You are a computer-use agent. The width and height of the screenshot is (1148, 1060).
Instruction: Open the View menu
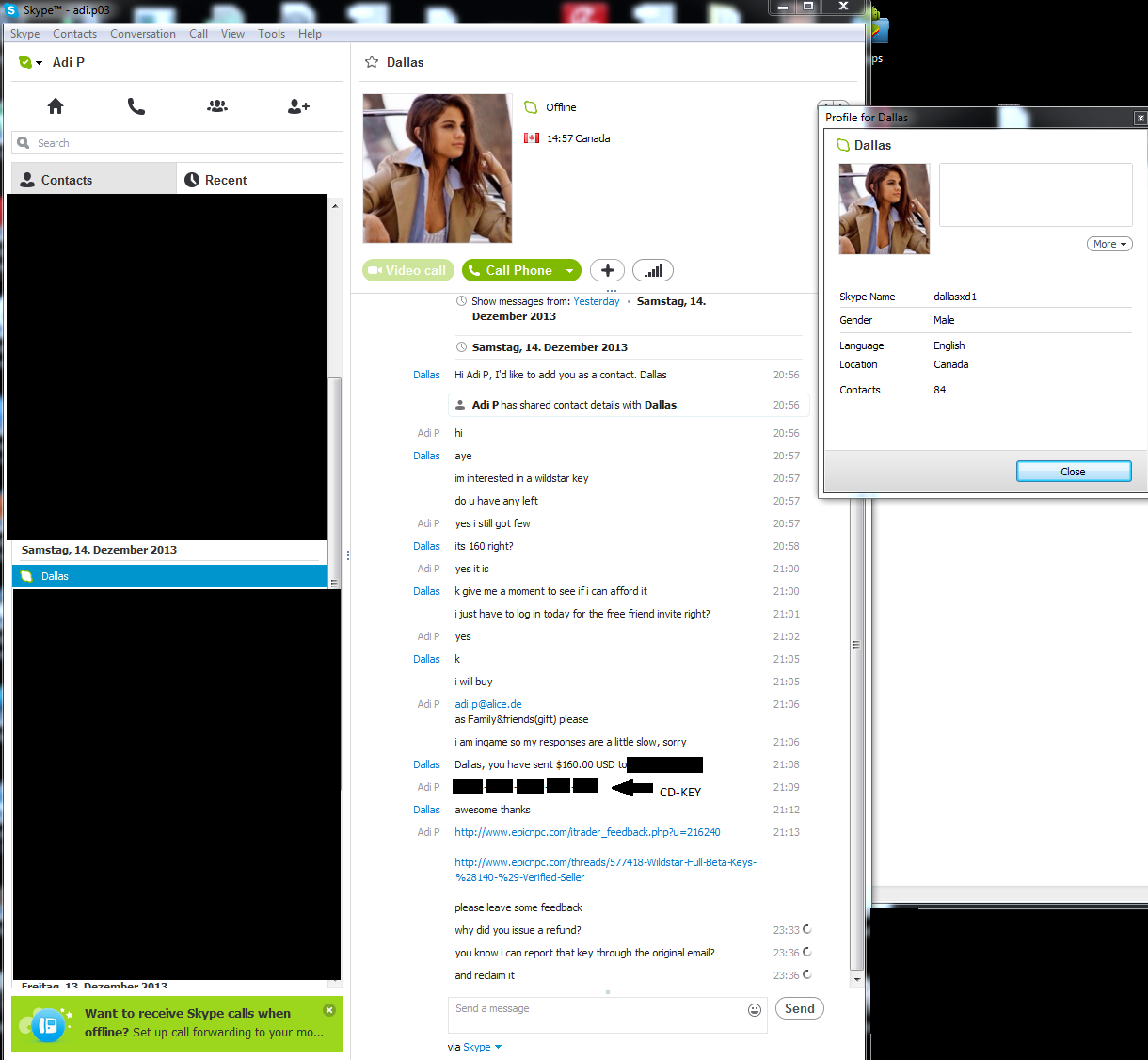coord(232,34)
